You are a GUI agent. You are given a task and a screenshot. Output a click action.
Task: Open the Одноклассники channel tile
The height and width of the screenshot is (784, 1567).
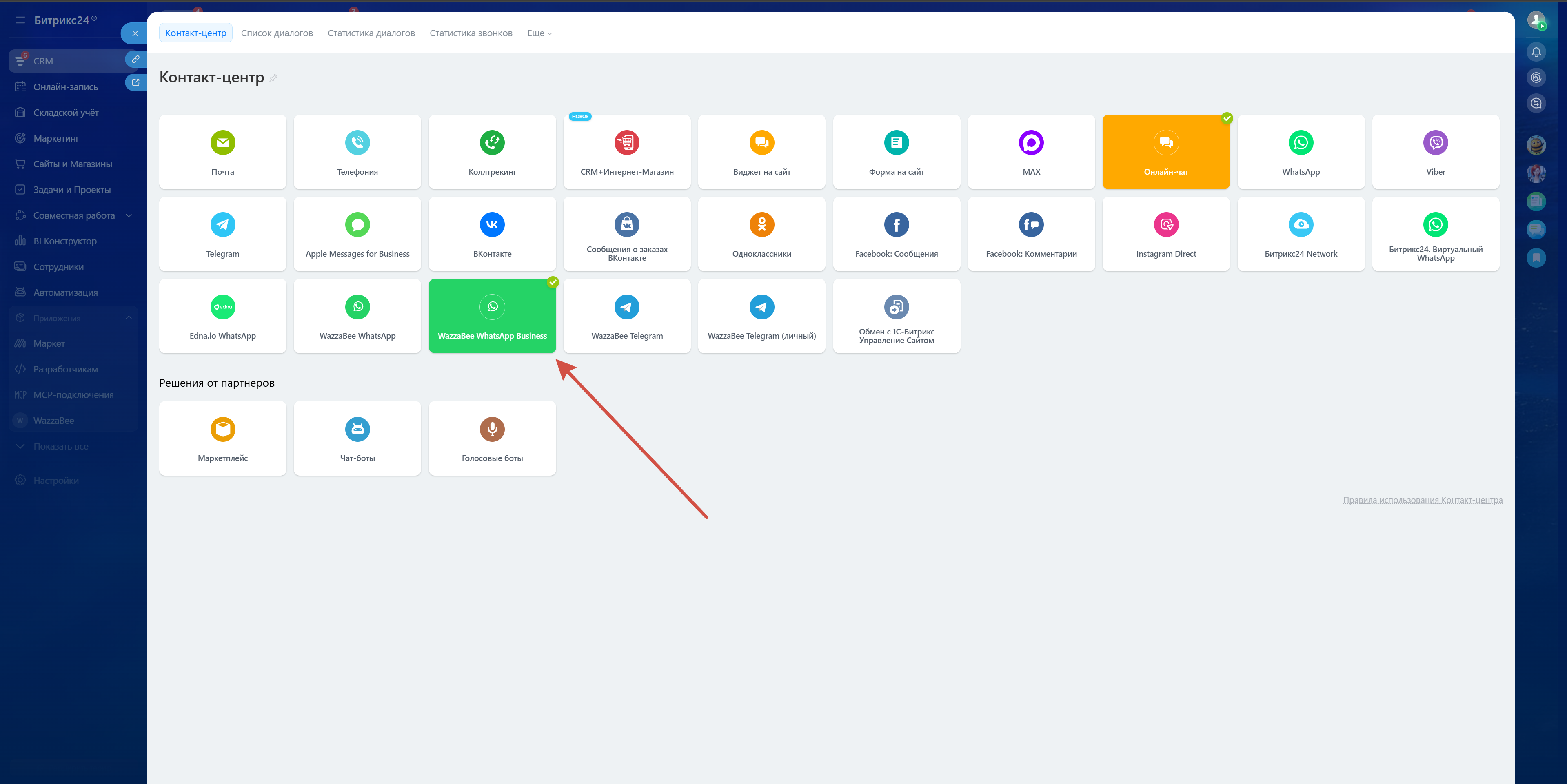tap(761, 234)
